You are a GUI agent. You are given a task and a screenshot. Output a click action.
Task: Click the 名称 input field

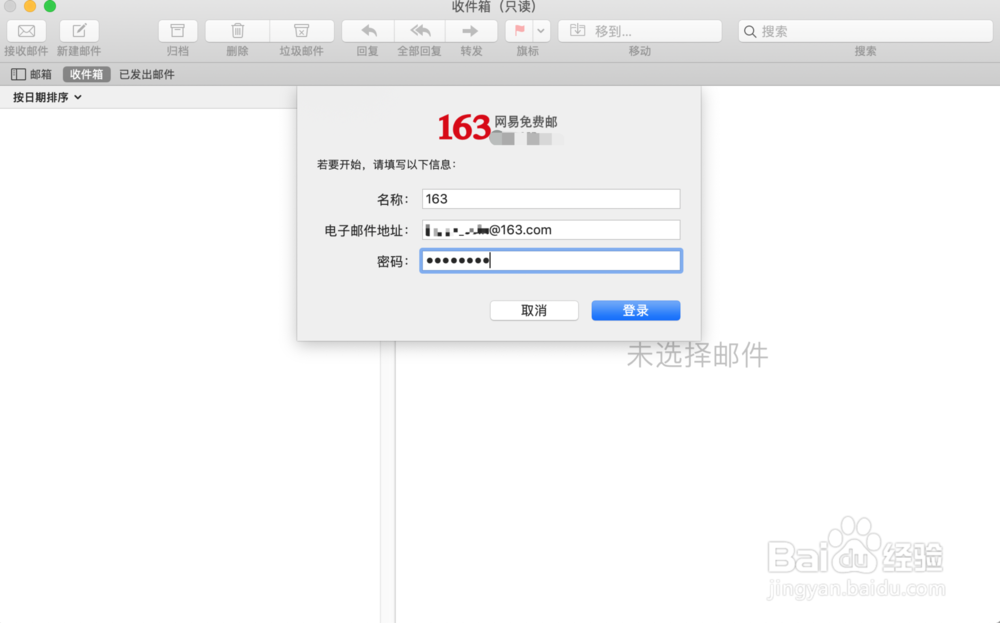click(x=551, y=199)
